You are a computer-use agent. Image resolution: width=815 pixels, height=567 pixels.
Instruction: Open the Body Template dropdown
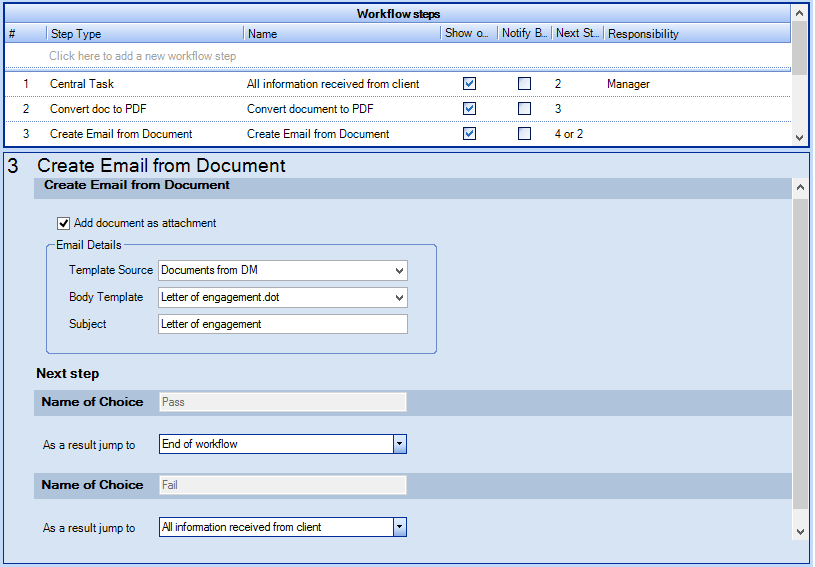399,298
